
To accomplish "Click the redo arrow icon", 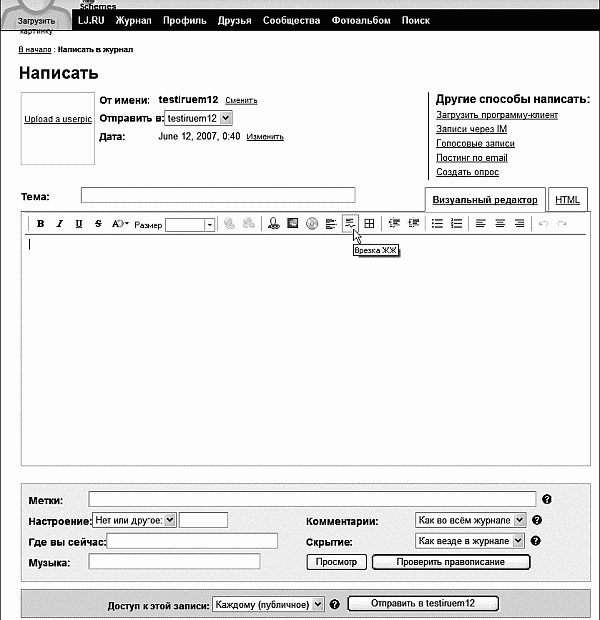I will click(x=562, y=224).
